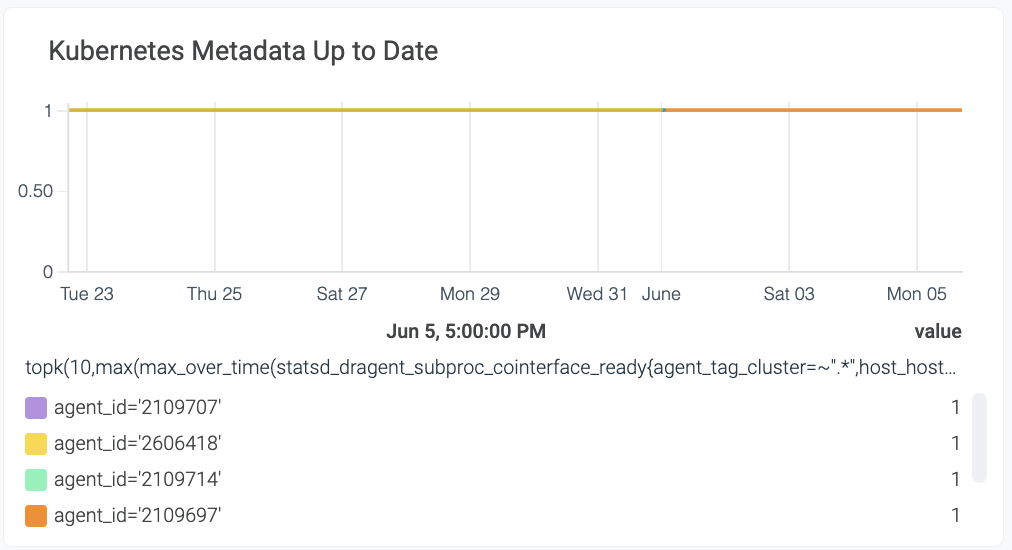Click the Tue 23 axis label
The height and width of the screenshot is (550, 1012).
click(87, 294)
